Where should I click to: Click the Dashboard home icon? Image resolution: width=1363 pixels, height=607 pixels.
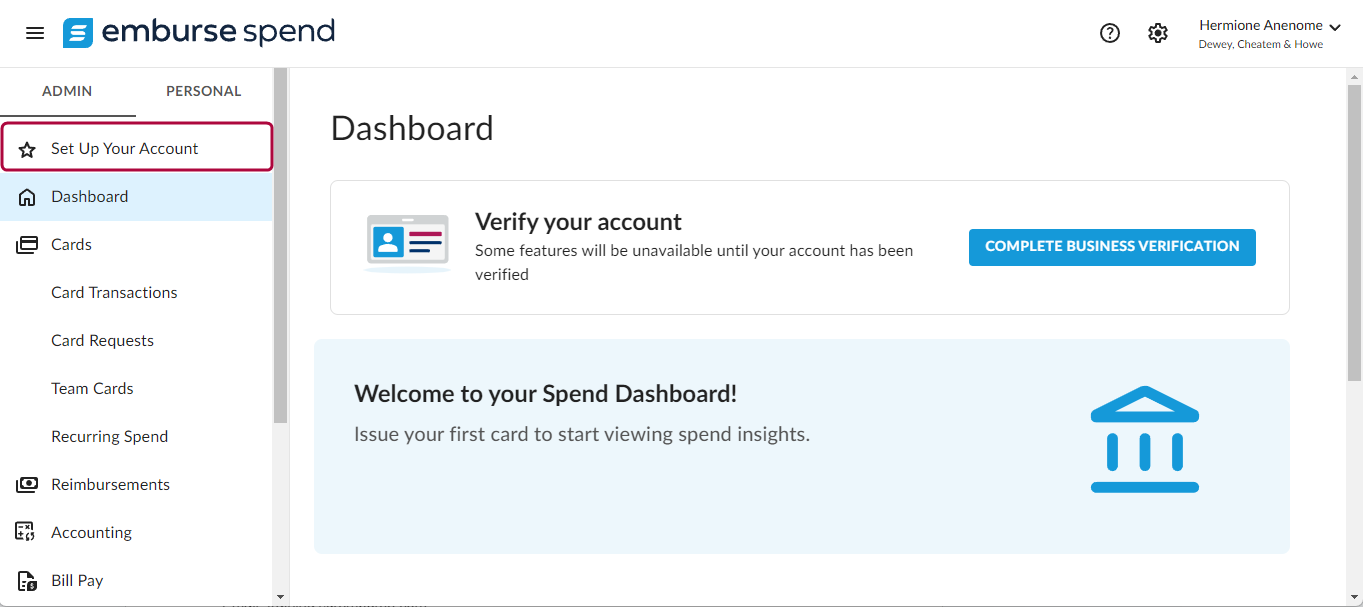tap(27, 197)
